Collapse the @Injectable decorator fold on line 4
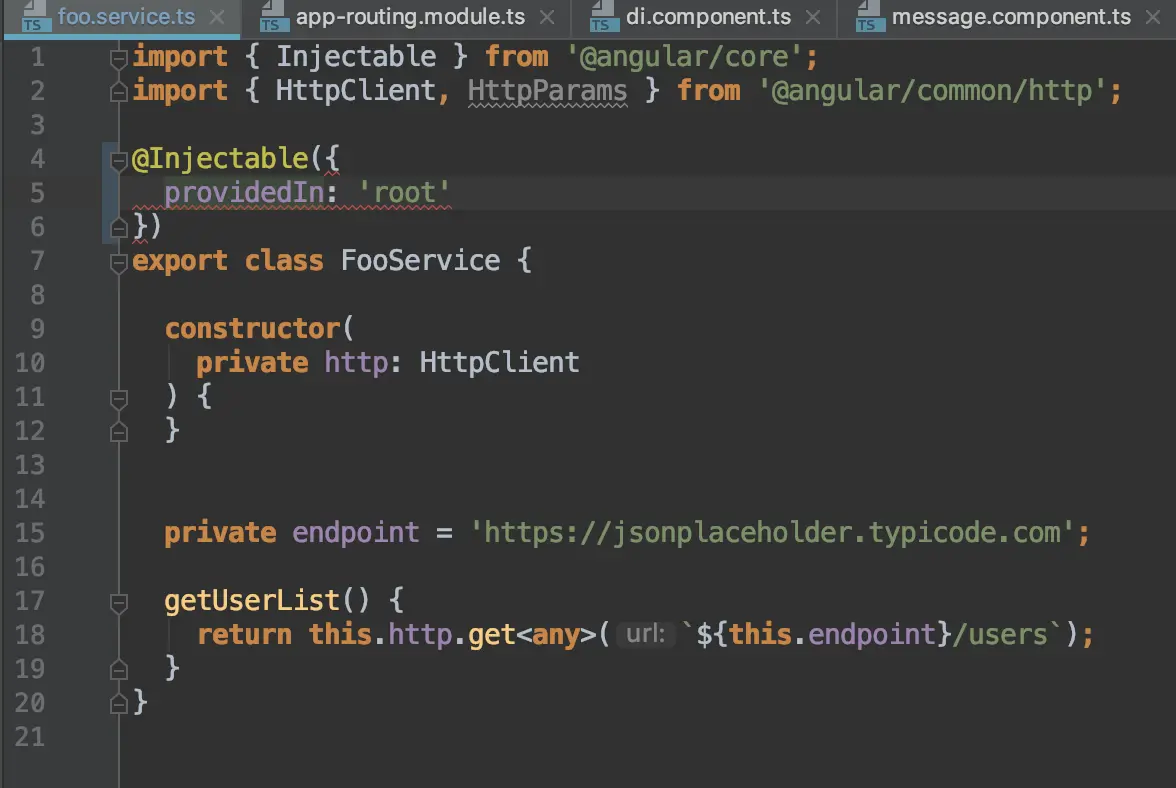 tap(118, 160)
